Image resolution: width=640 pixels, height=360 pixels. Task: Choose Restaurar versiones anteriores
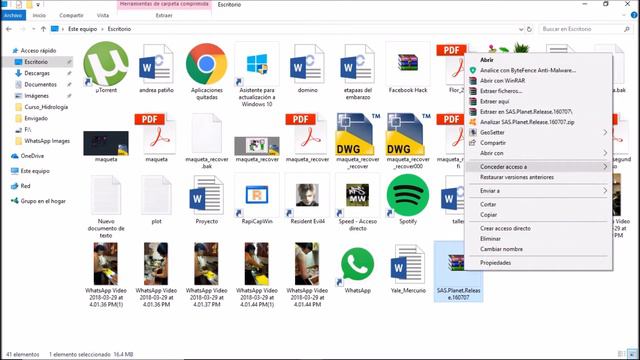coord(538,177)
